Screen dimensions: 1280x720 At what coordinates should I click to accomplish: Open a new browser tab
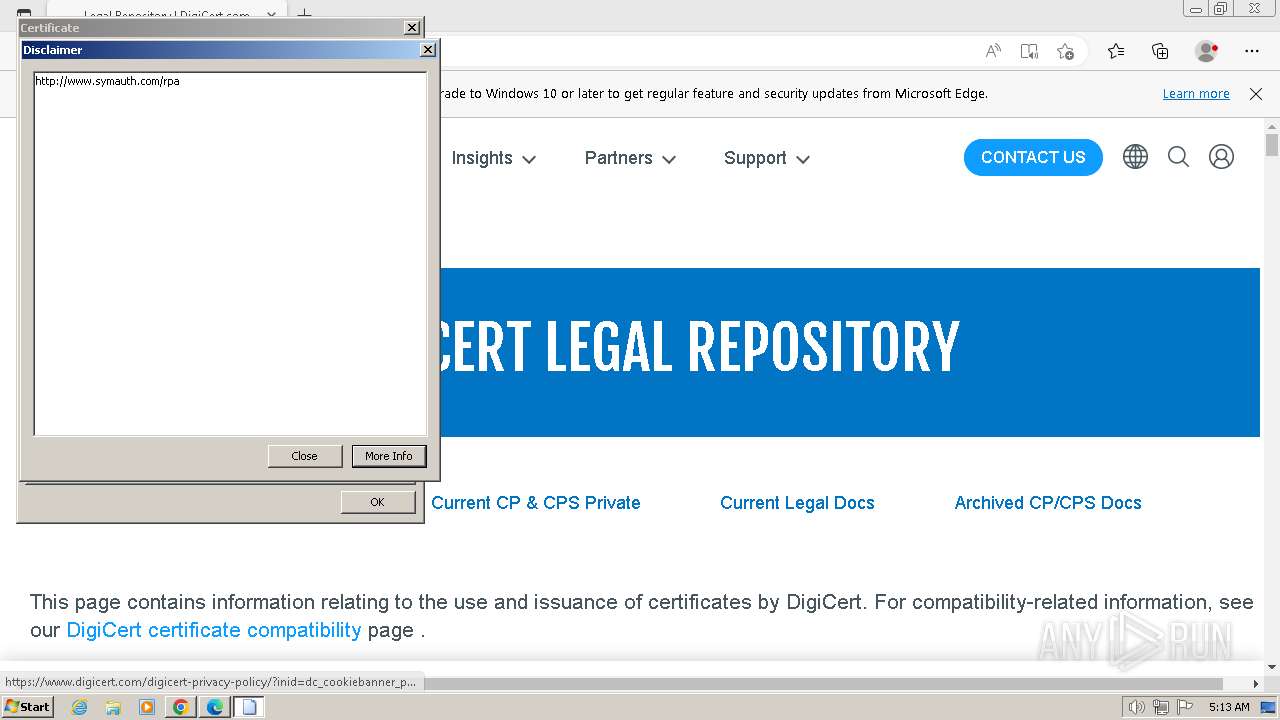(x=305, y=16)
